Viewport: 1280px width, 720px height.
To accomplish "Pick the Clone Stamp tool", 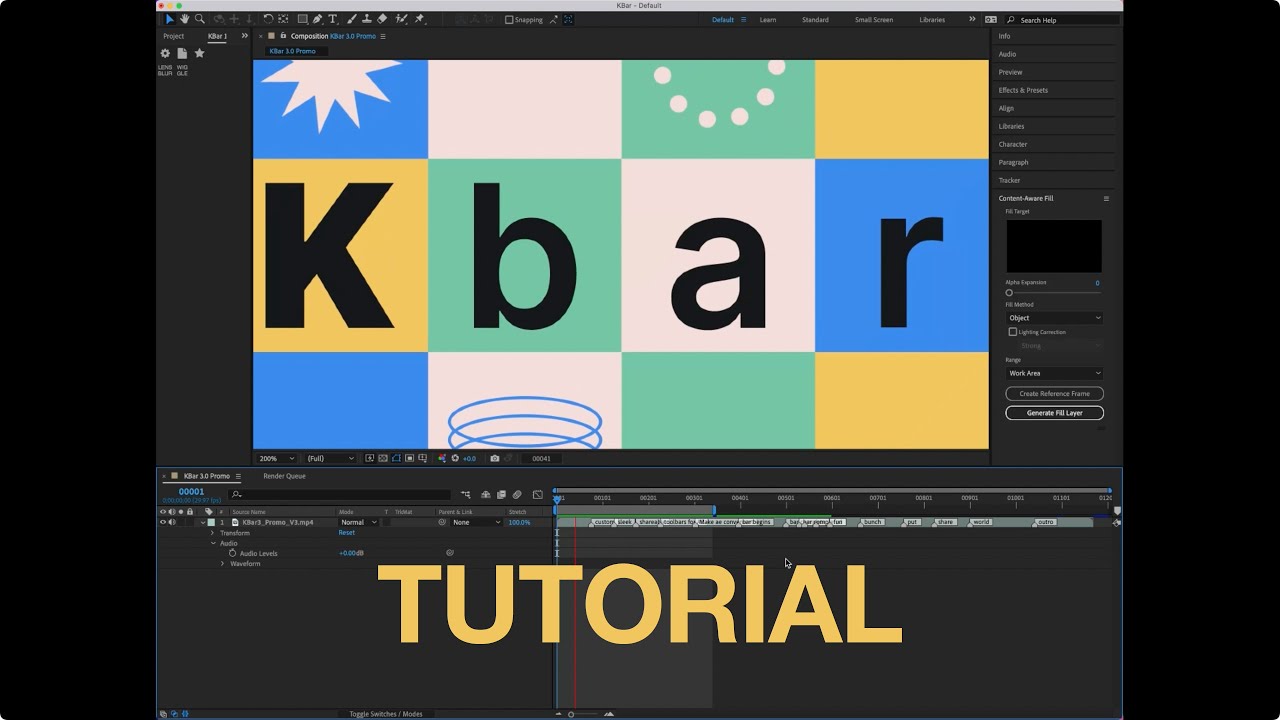I will point(368,19).
